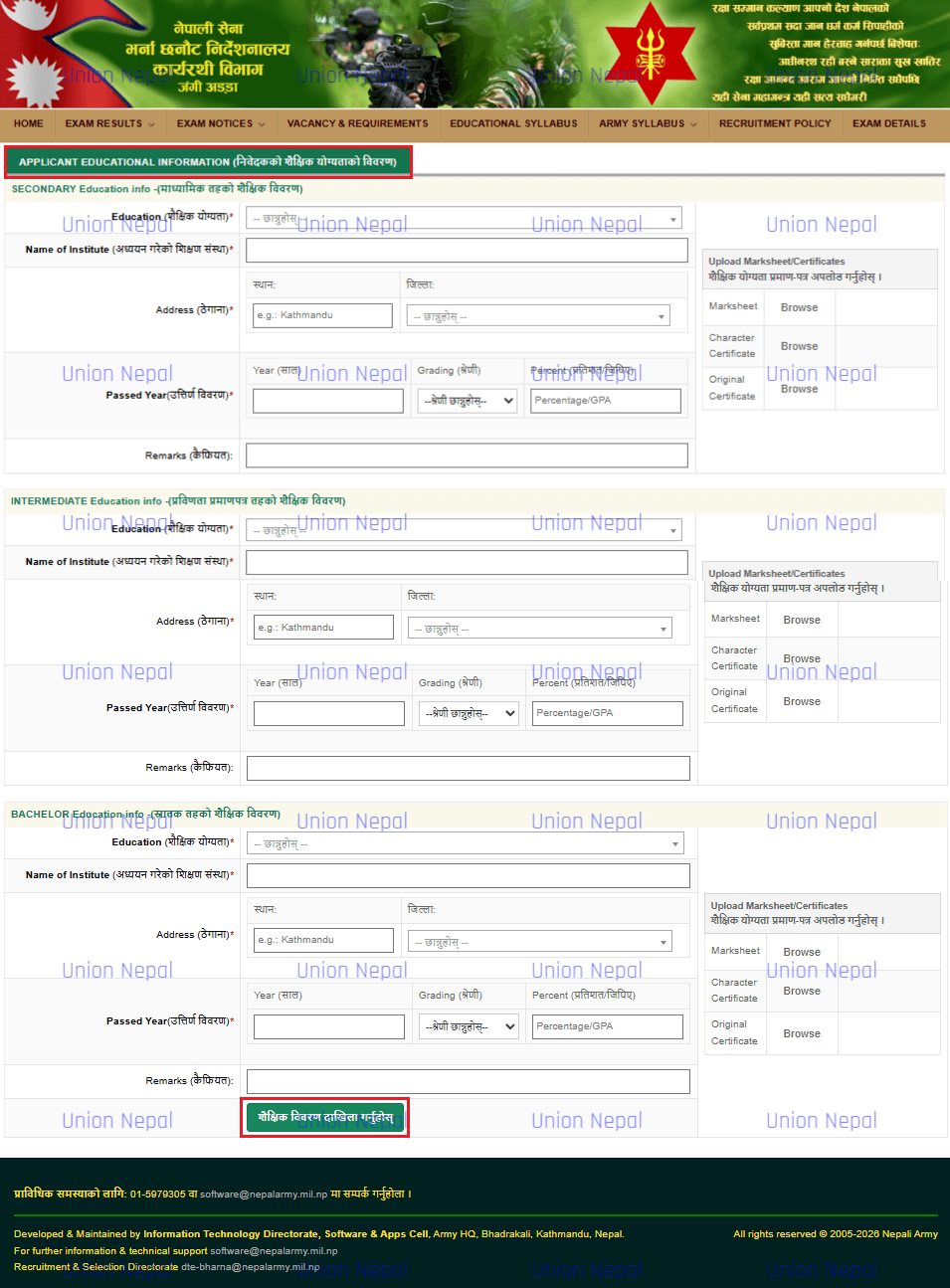950x1288 pixels.
Task: Click Secondary Percentage/GPA field
Action: (x=606, y=401)
